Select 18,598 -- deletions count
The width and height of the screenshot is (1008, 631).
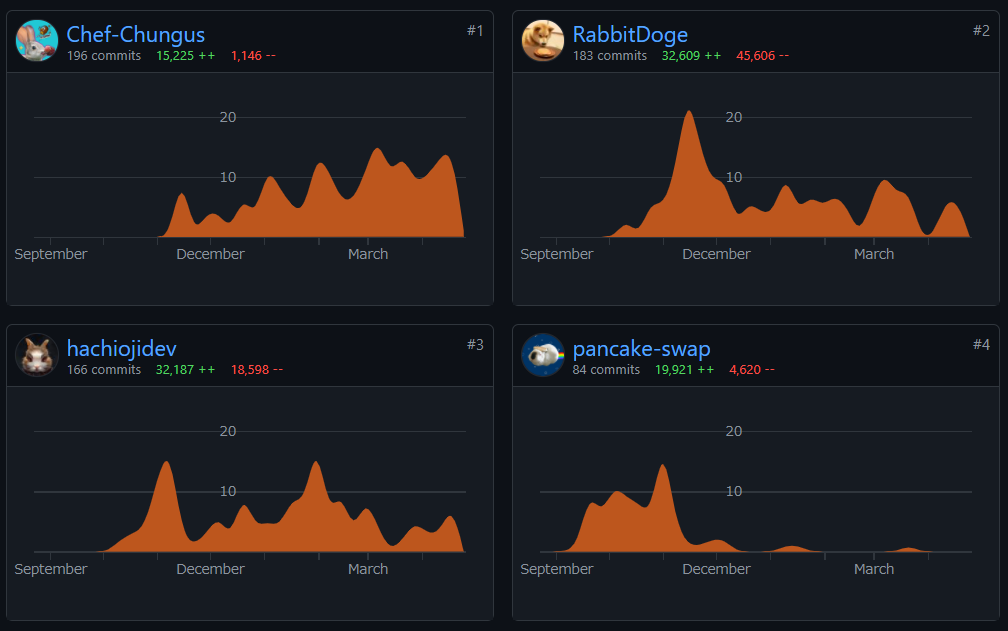click(257, 369)
